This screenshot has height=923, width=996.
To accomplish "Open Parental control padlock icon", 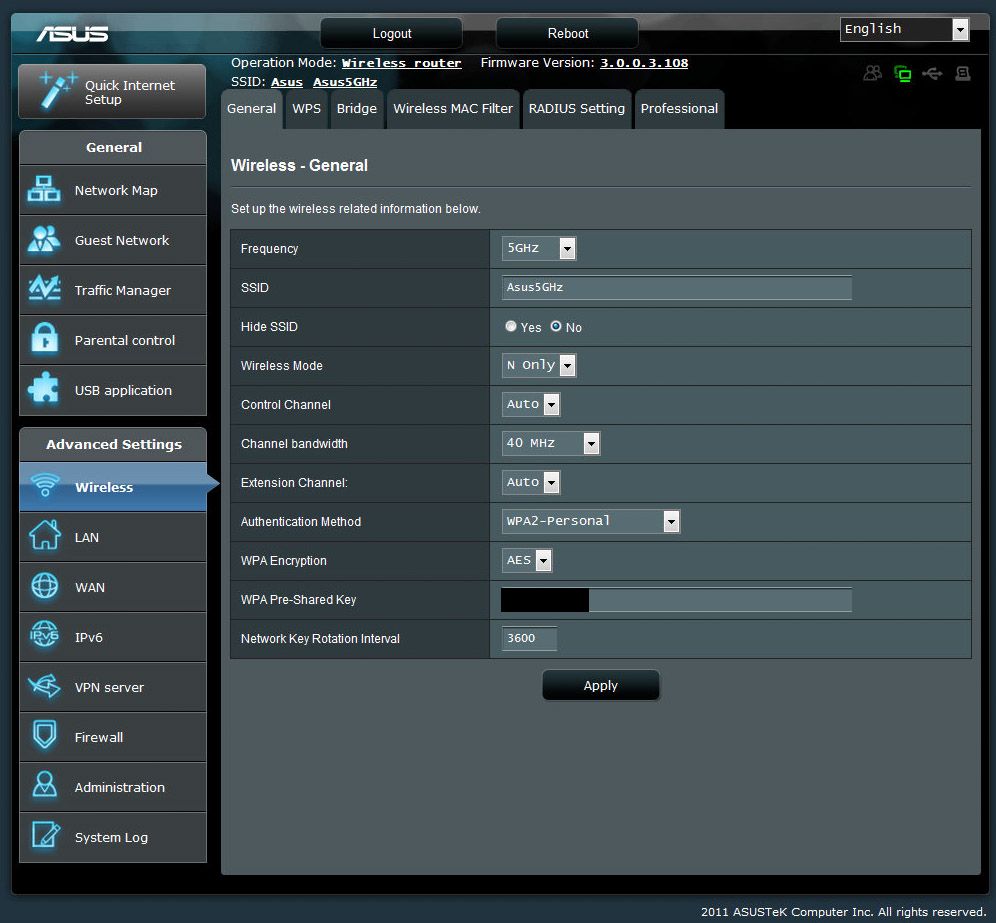I will (x=44, y=340).
